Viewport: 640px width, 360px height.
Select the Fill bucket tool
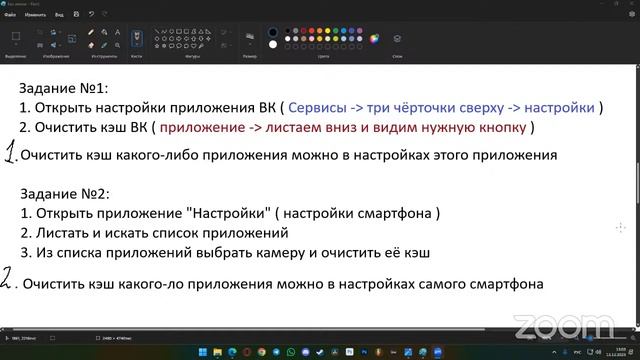pyautogui.click(x=104, y=32)
